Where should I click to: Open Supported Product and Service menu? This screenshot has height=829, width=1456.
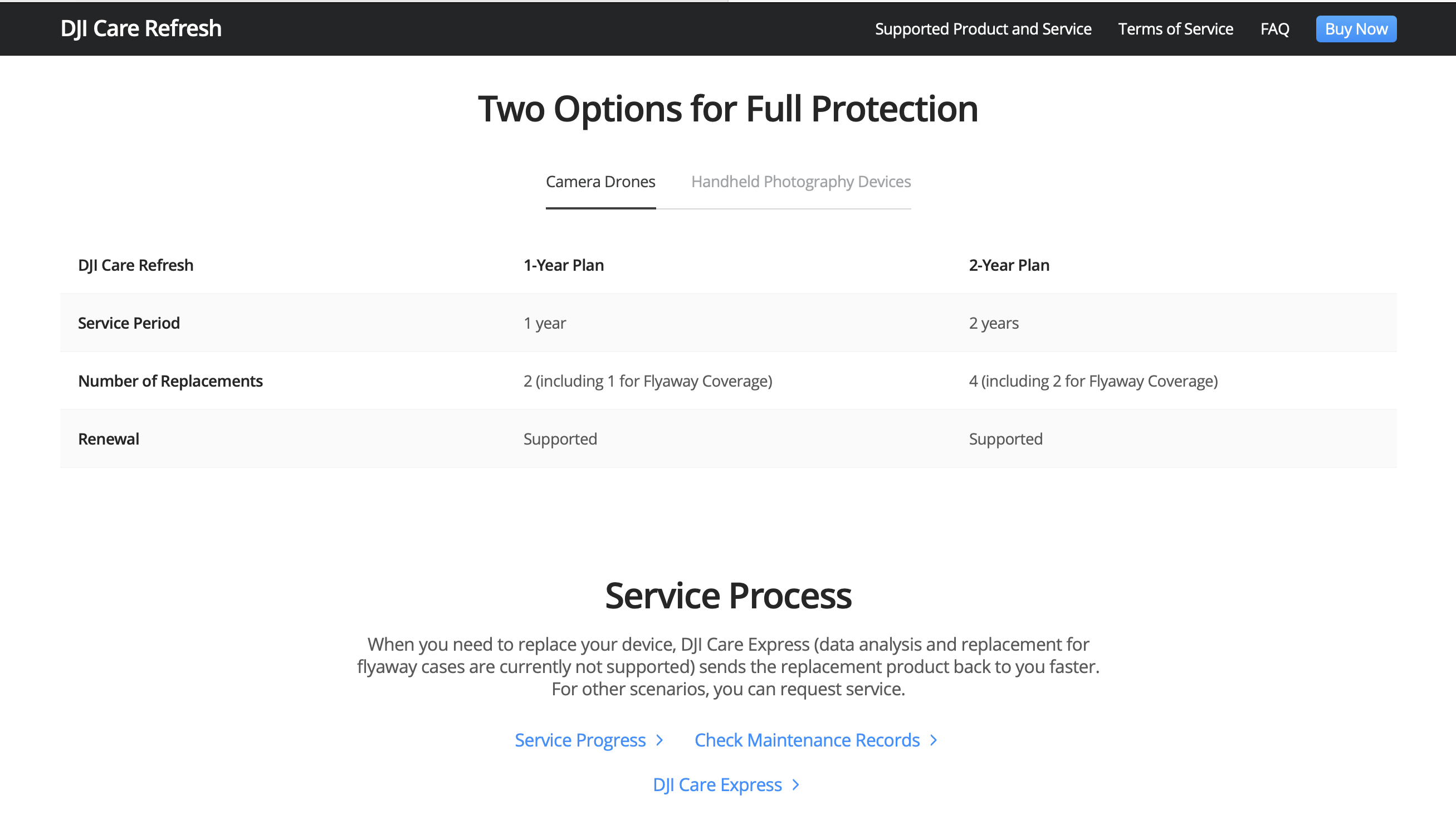coord(983,29)
